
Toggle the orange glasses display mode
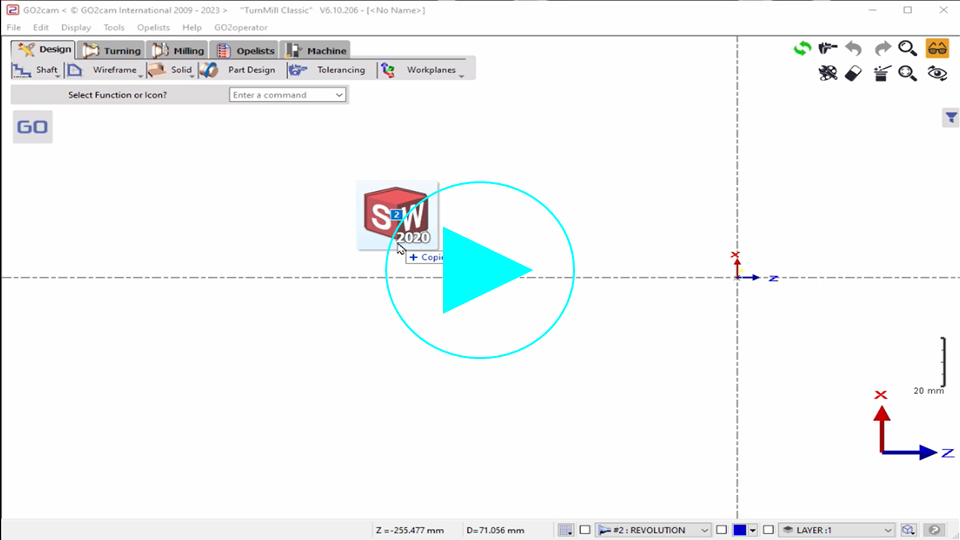tap(937, 48)
